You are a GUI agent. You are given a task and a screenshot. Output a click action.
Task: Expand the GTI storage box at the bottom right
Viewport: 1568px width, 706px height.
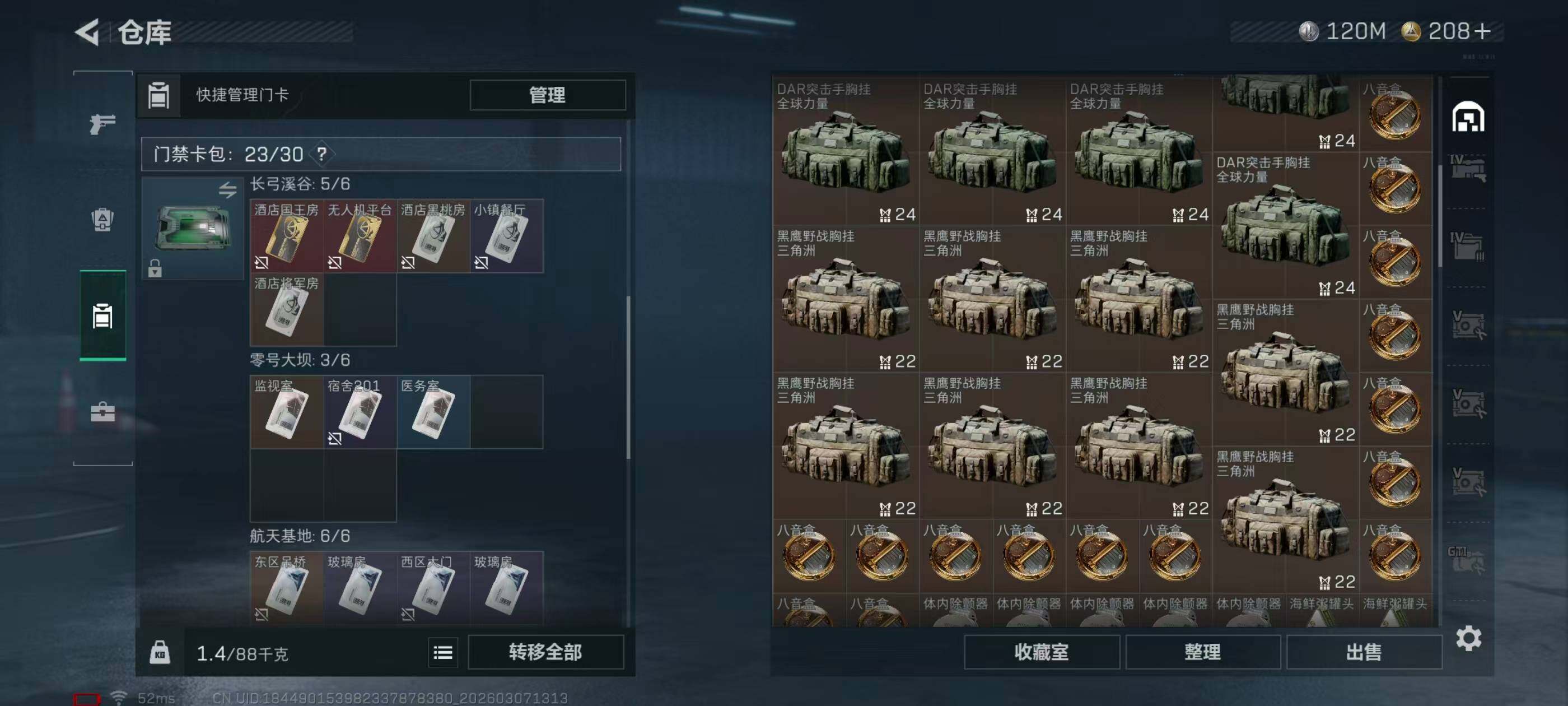[1467, 560]
